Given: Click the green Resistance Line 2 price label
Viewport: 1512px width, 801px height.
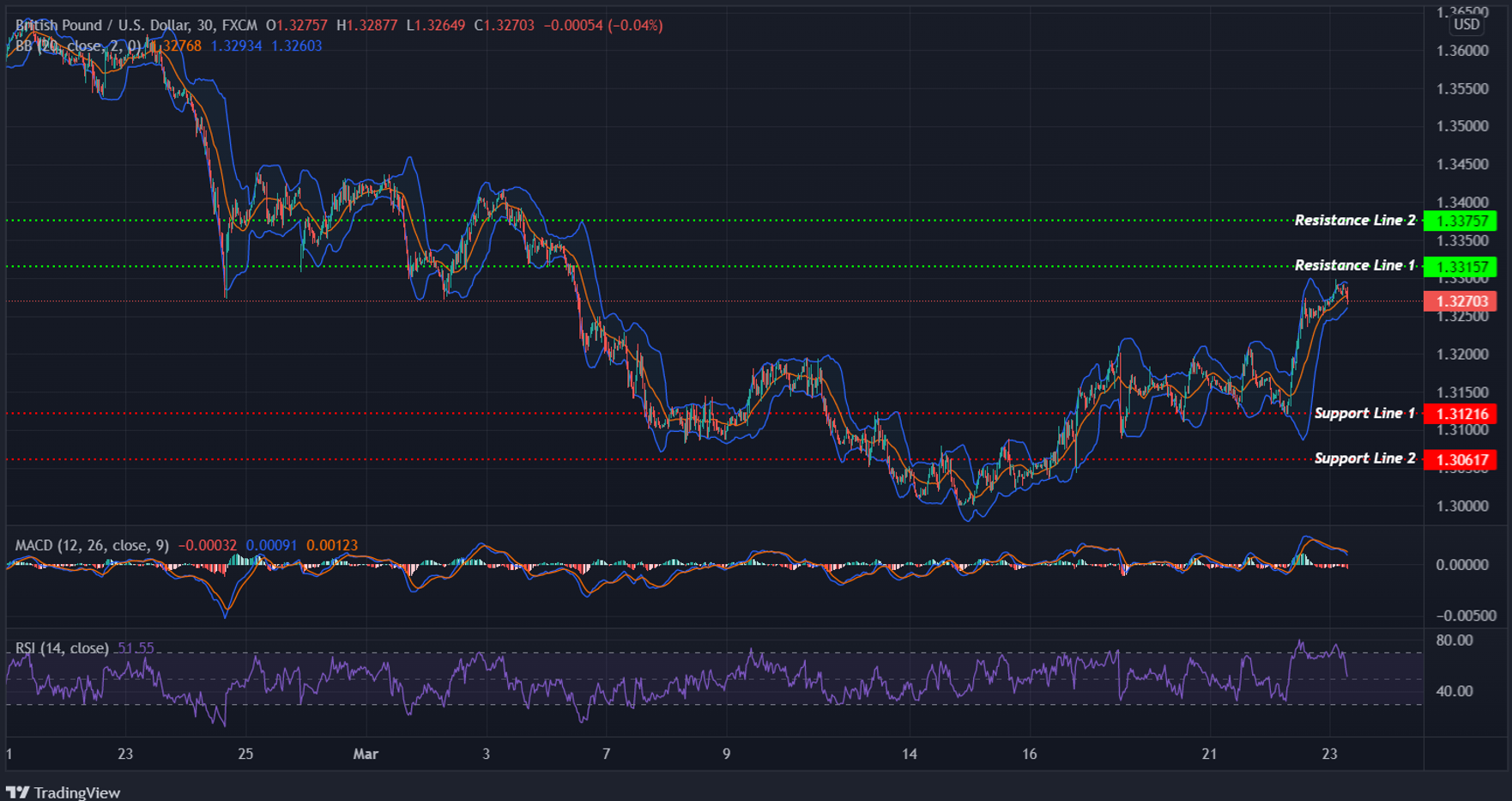Looking at the screenshot, I should click(x=1462, y=221).
